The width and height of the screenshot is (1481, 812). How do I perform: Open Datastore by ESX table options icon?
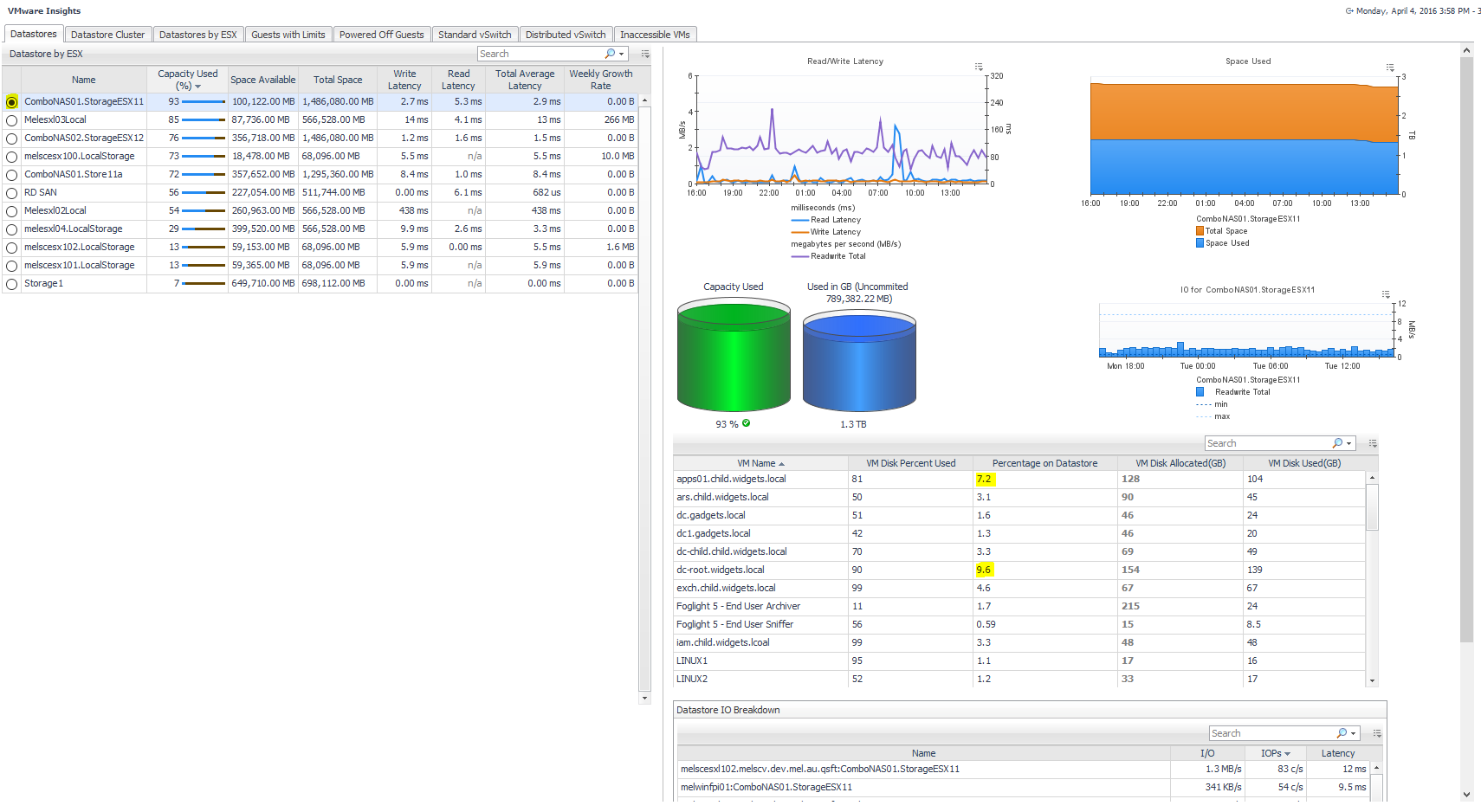[645, 54]
